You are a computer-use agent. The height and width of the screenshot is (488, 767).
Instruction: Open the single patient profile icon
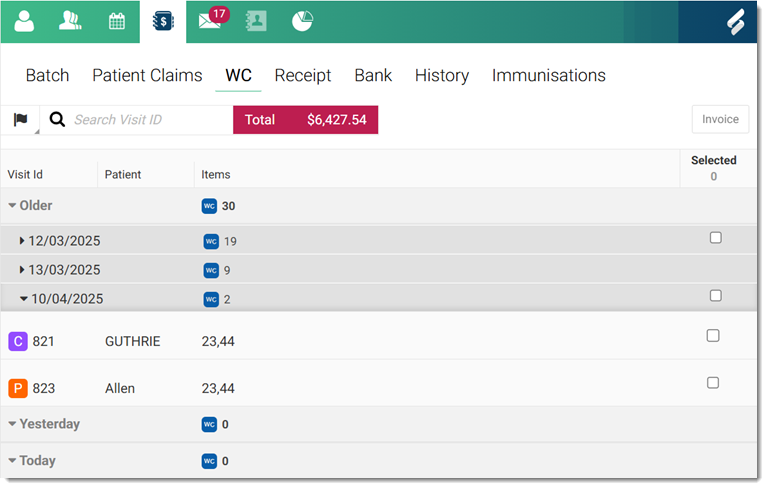coord(24,21)
